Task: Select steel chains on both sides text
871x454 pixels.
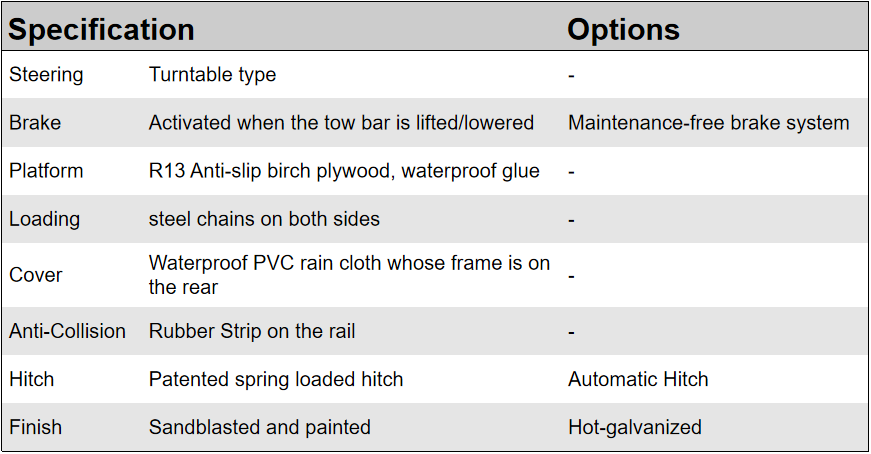Action: click(x=264, y=219)
